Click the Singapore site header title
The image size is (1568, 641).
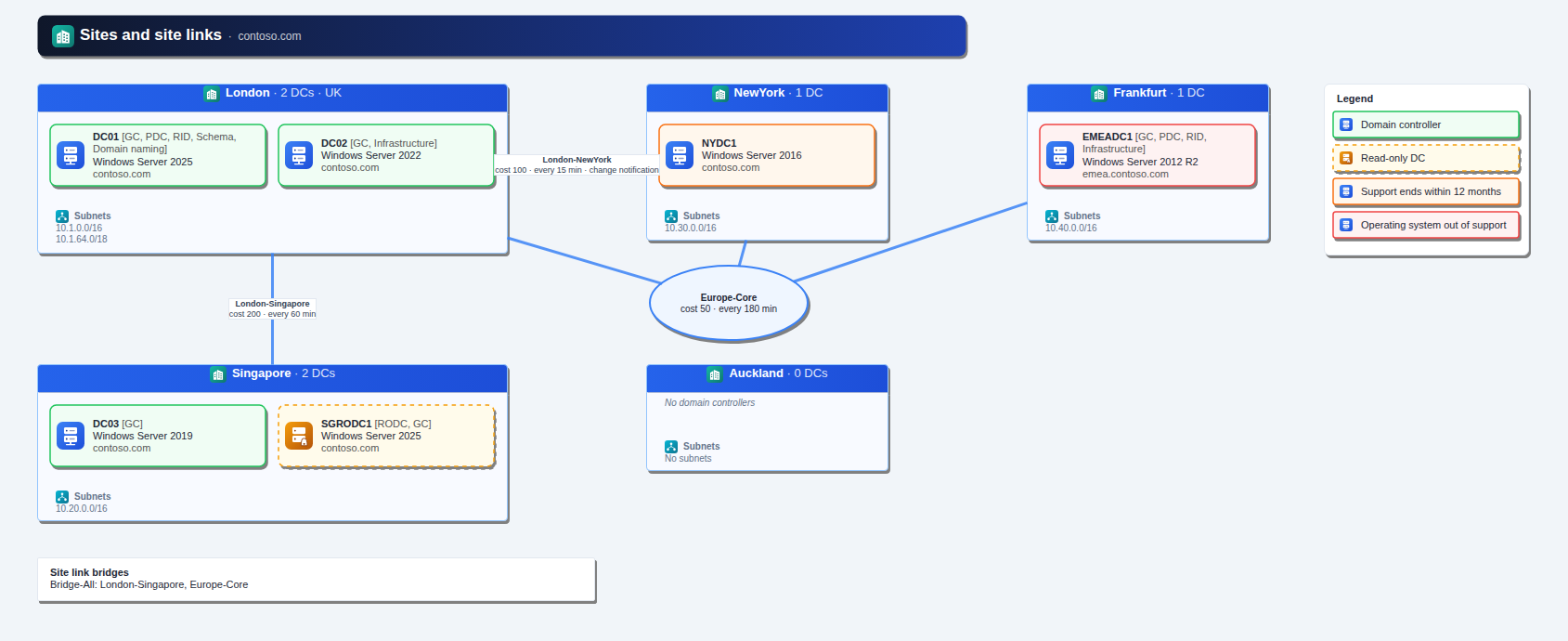pyautogui.click(x=283, y=373)
